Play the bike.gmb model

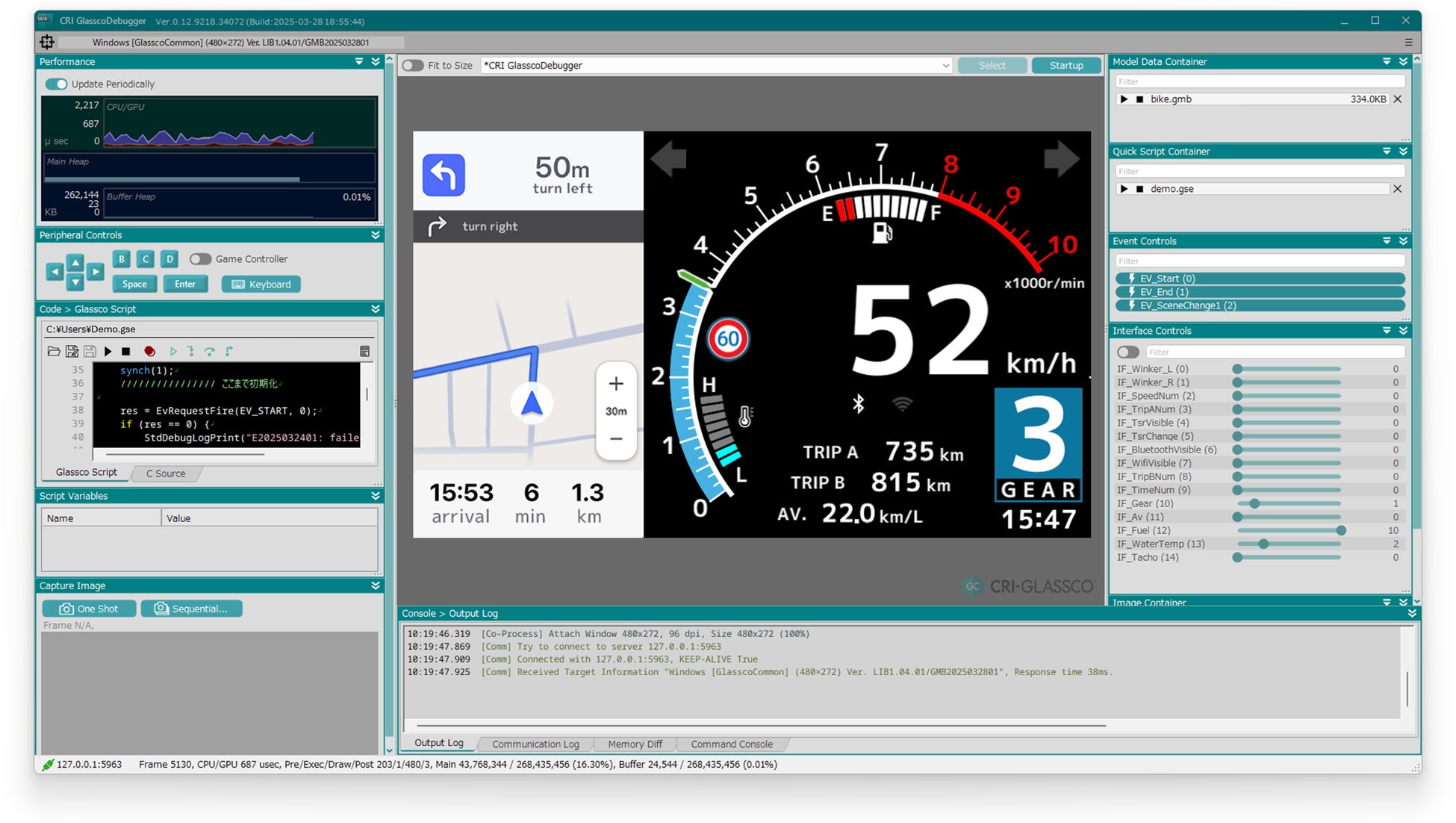point(1124,99)
